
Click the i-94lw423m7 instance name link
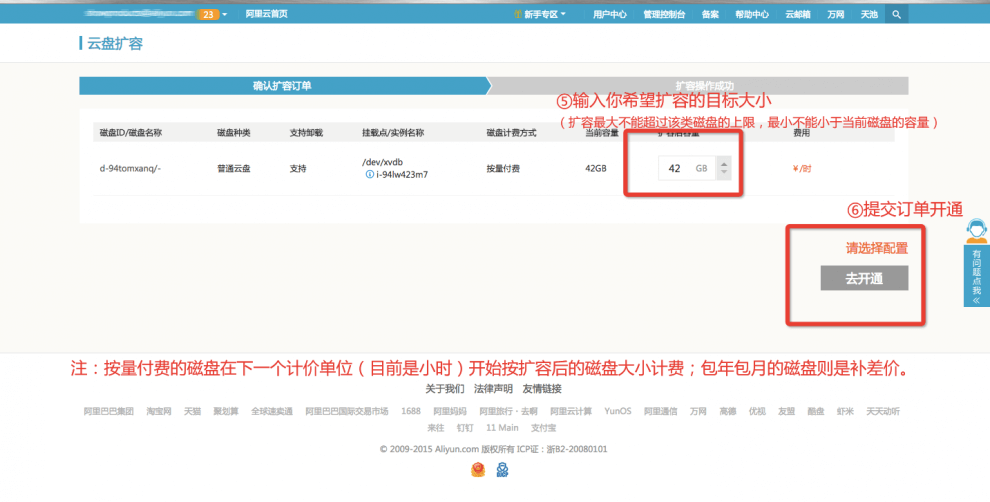(402, 175)
